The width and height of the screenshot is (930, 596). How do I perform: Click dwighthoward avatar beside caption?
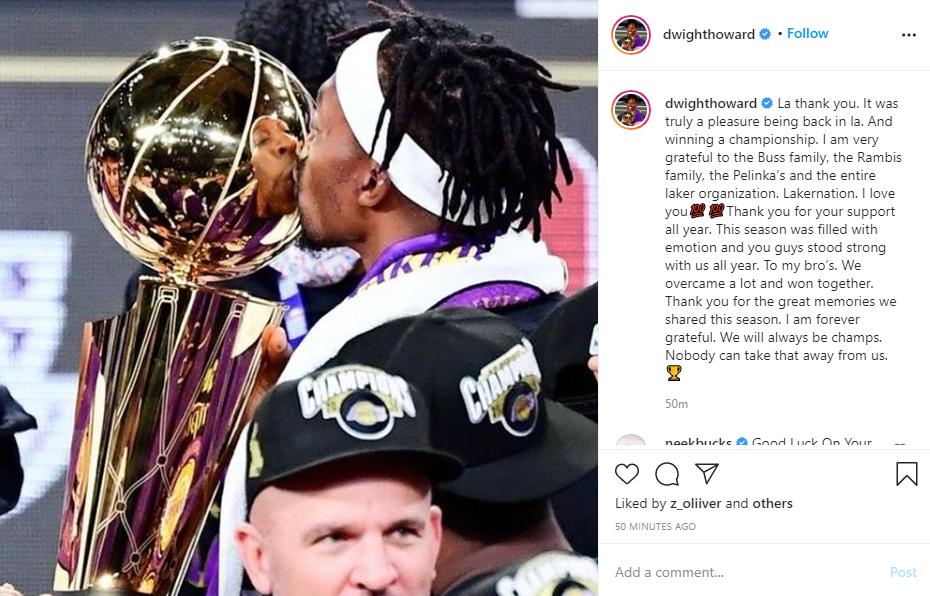[630, 110]
